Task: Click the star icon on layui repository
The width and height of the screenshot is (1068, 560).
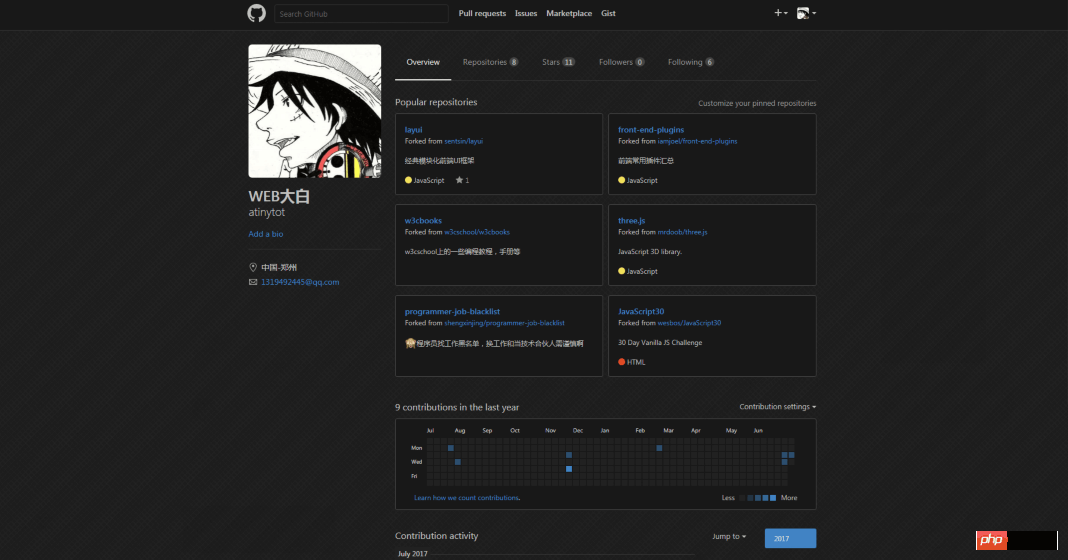Action: pos(459,180)
